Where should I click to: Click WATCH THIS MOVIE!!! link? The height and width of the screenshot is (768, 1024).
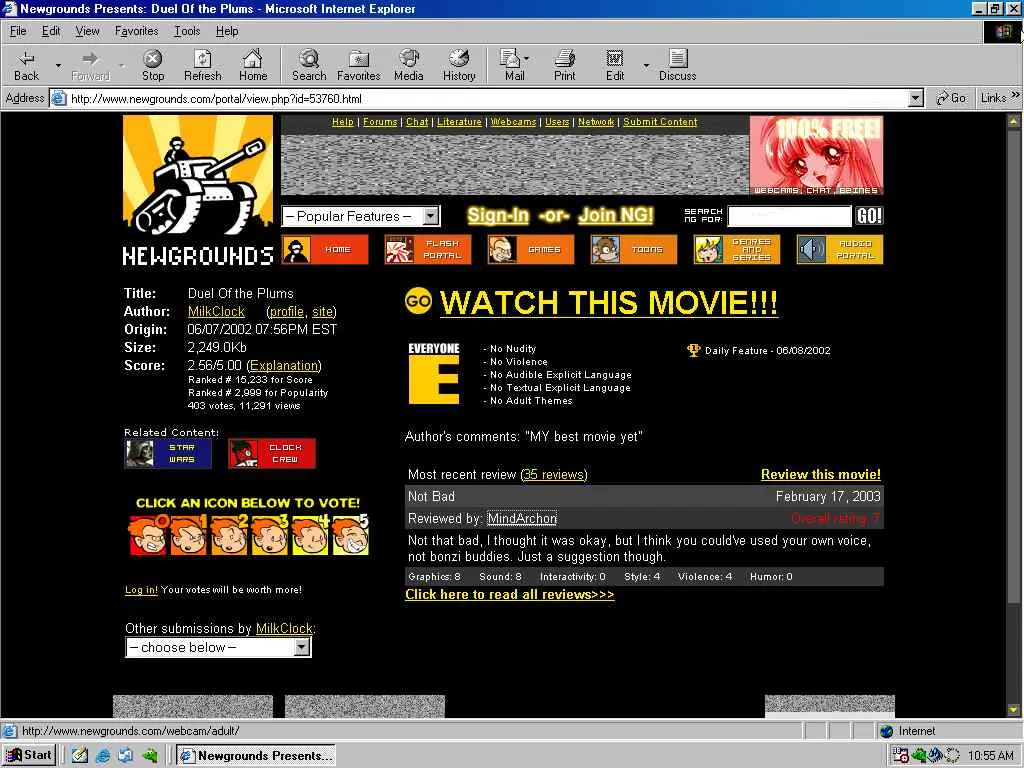click(x=609, y=303)
